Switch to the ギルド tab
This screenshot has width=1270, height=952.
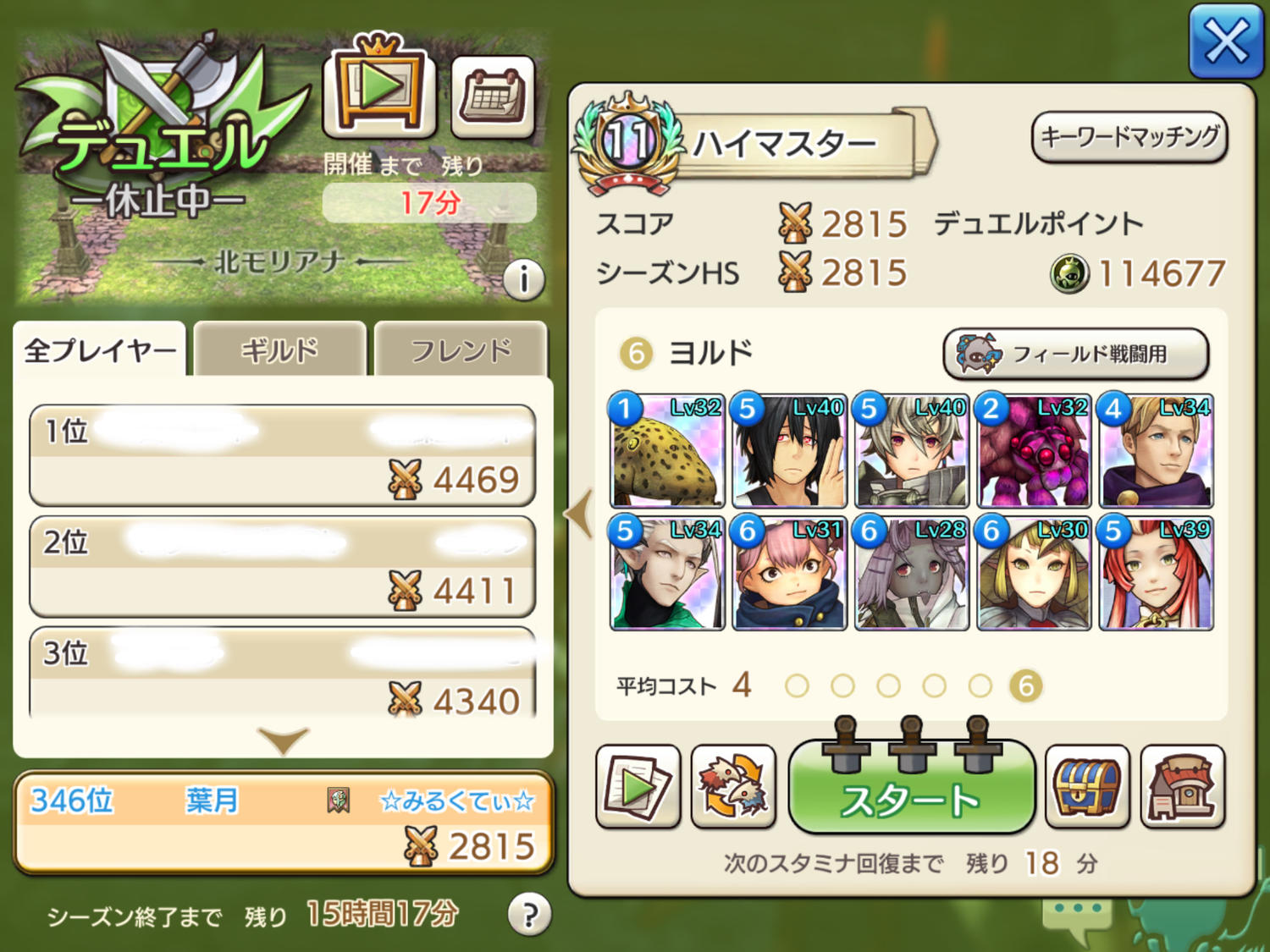click(280, 349)
